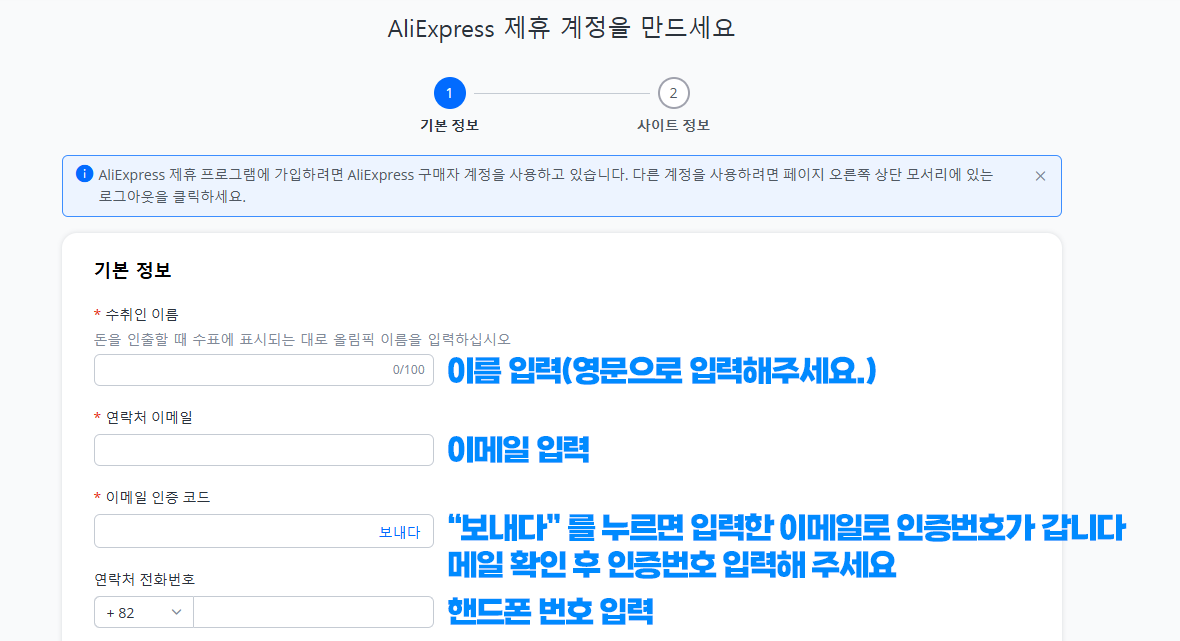Focus the 연락처 전화번호 number field
This screenshot has height=641, width=1180.
[x=313, y=612]
